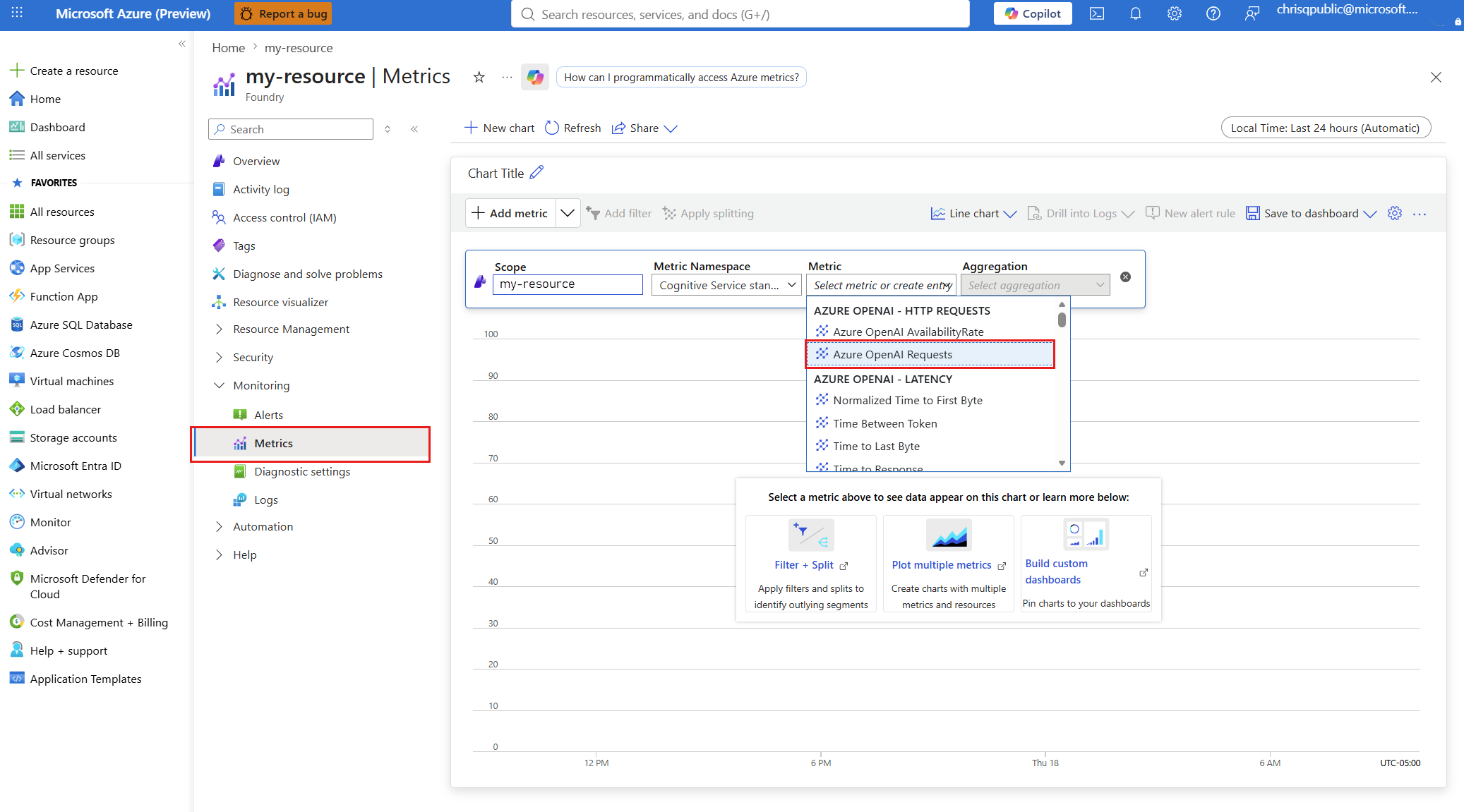Open the Local Time range selector
The width and height of the screenshot is (1464, 812).
click(1326, 128)
